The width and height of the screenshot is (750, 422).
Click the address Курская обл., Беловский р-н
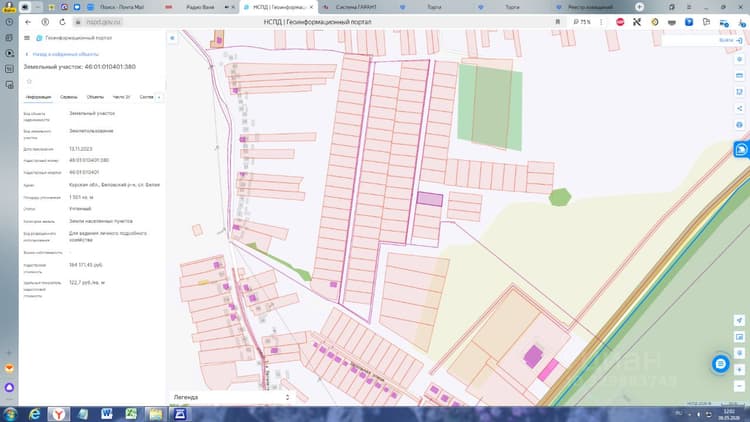[114, 185]
